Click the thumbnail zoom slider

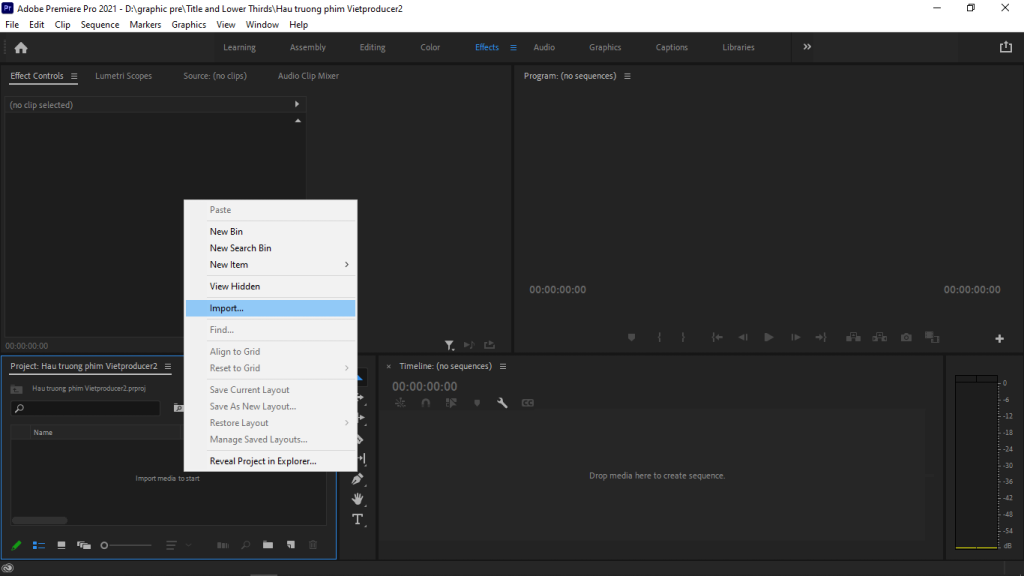pos(126,545)
